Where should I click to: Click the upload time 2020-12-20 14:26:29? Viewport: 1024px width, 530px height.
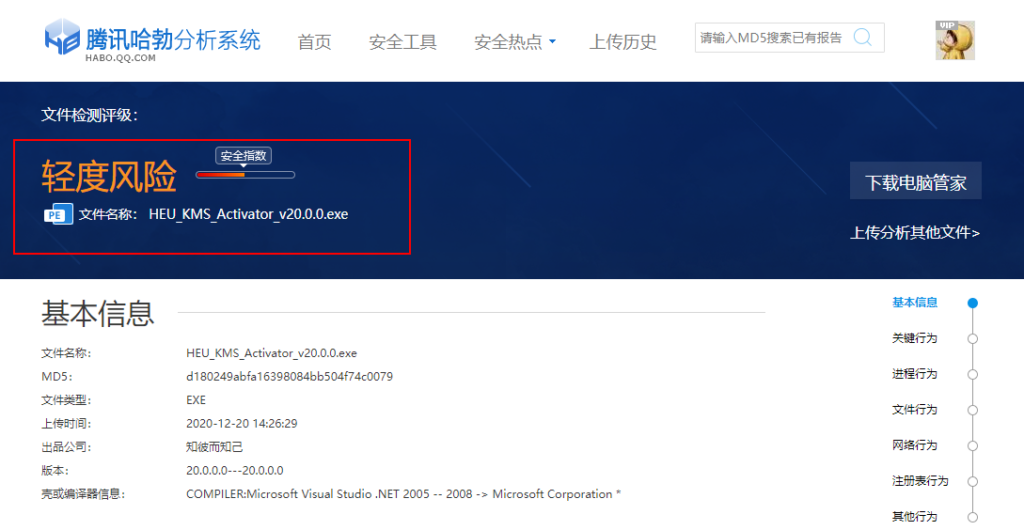pyautogui.click(x=242, y=424)
